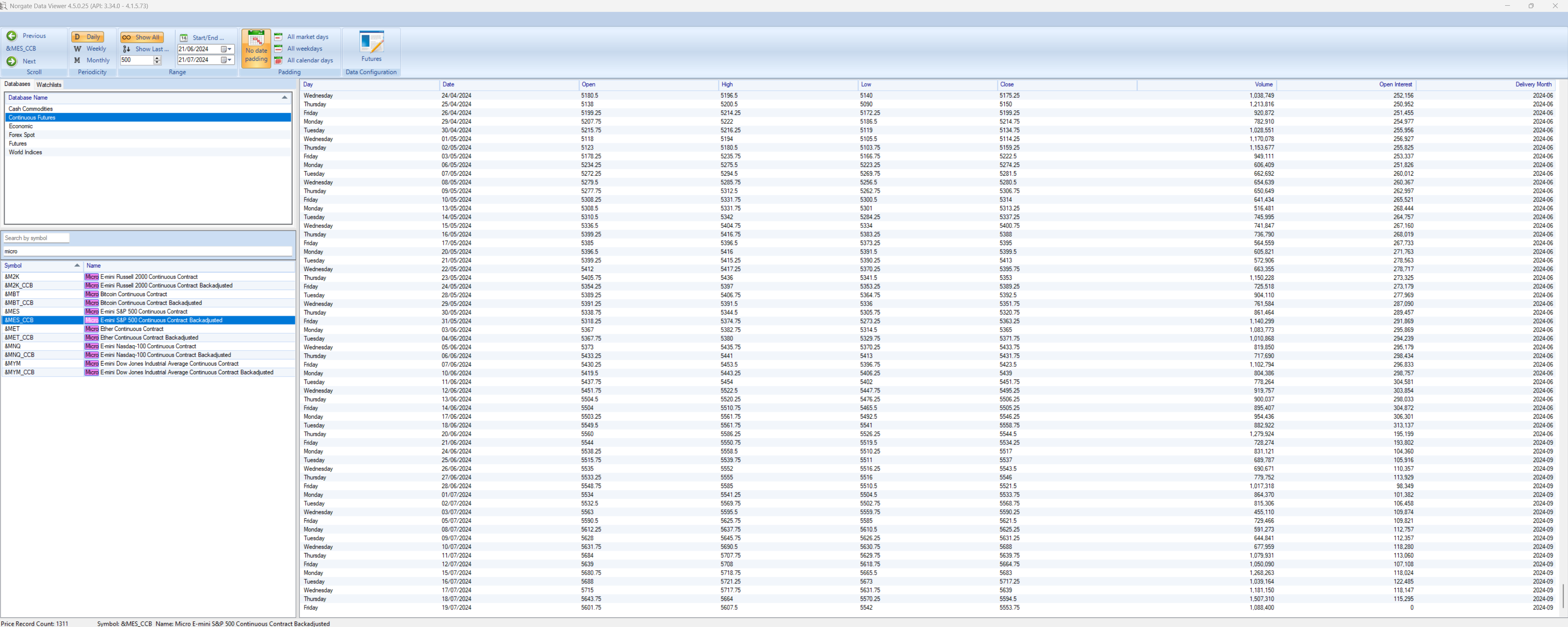Select the All market days padding icon

click(278, 37)
